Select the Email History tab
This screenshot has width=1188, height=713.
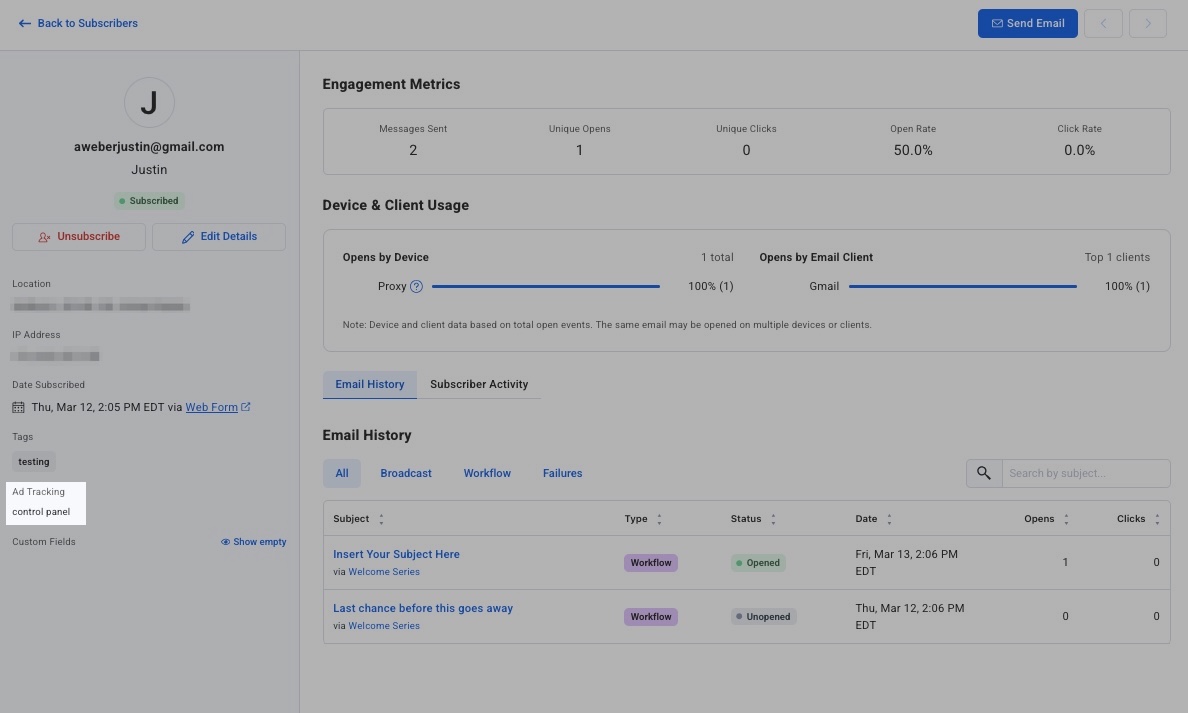pyautogui.click(x=370, y=384)
